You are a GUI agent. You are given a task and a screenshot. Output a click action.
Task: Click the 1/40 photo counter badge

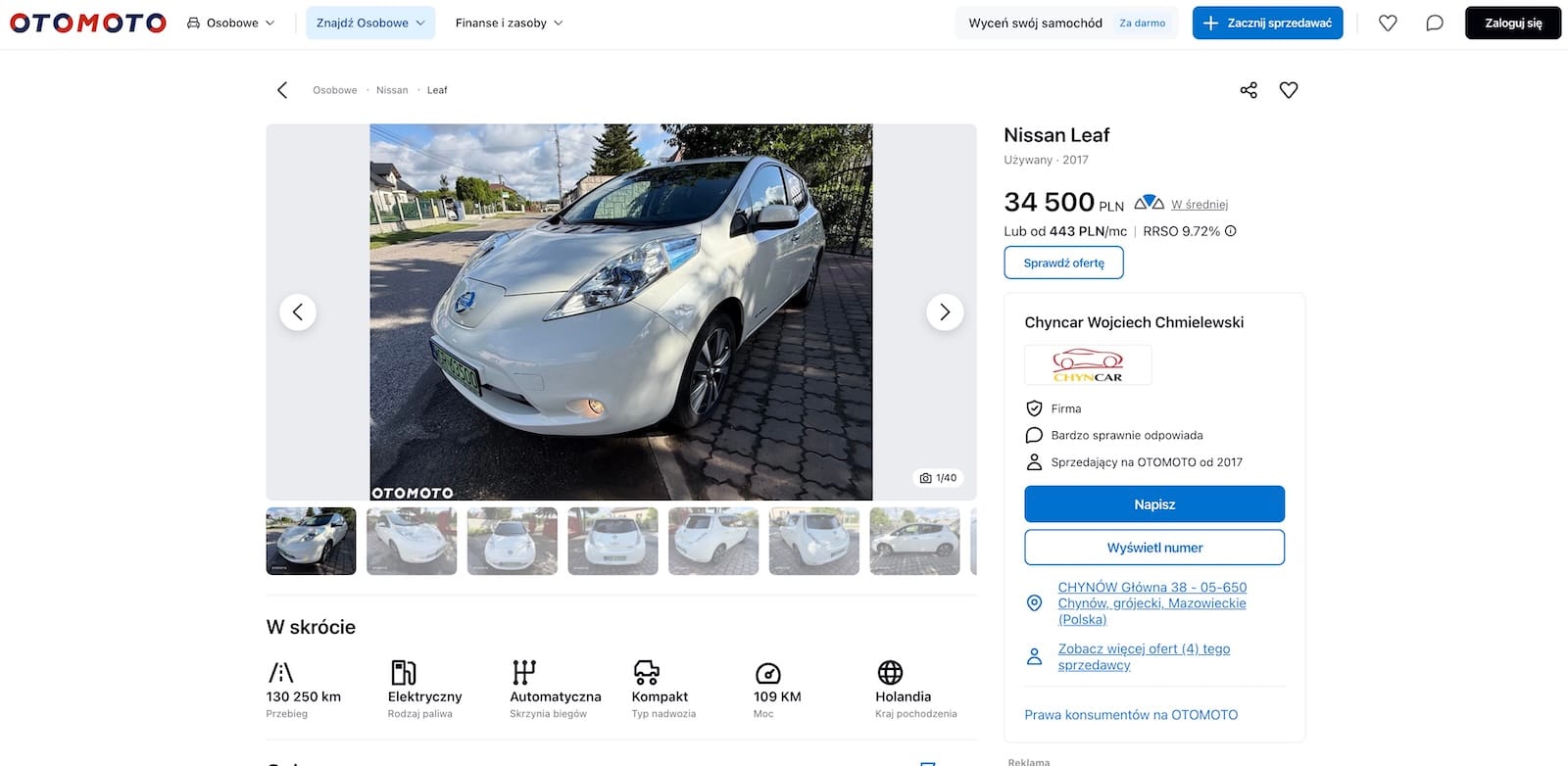click(939, 478)
